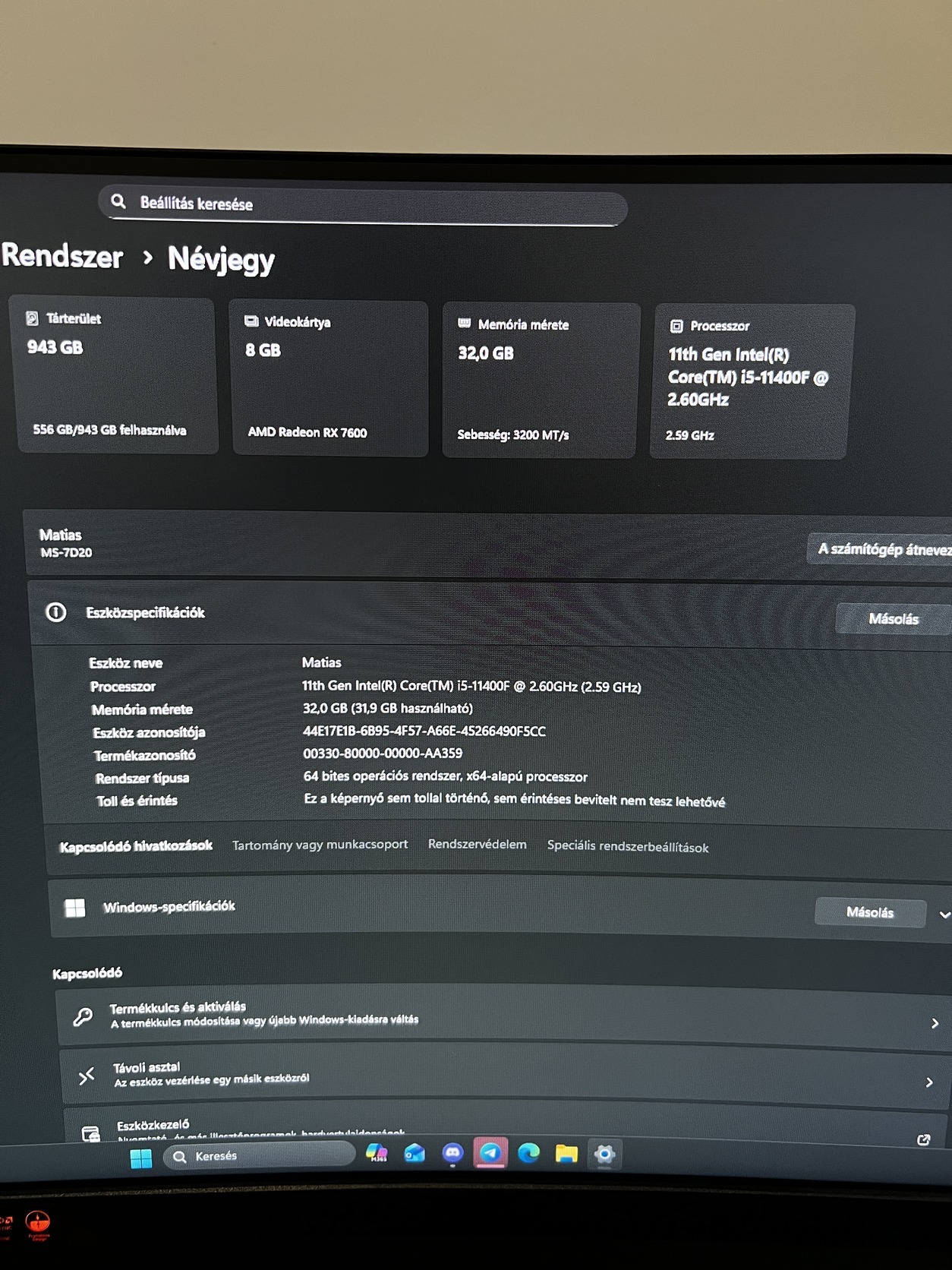Open the Videokártya graphics card tile
The height and width of the screenshot is (1270, 952).
[x=329, y=378]
